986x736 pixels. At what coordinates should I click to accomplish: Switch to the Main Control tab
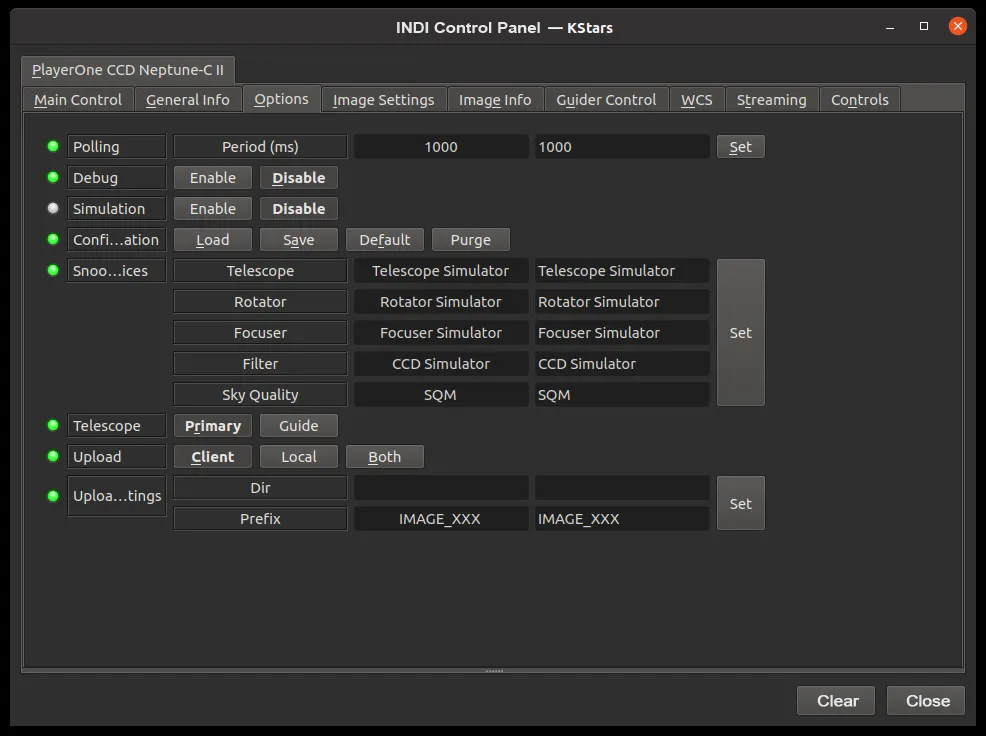tap(78, 100)
